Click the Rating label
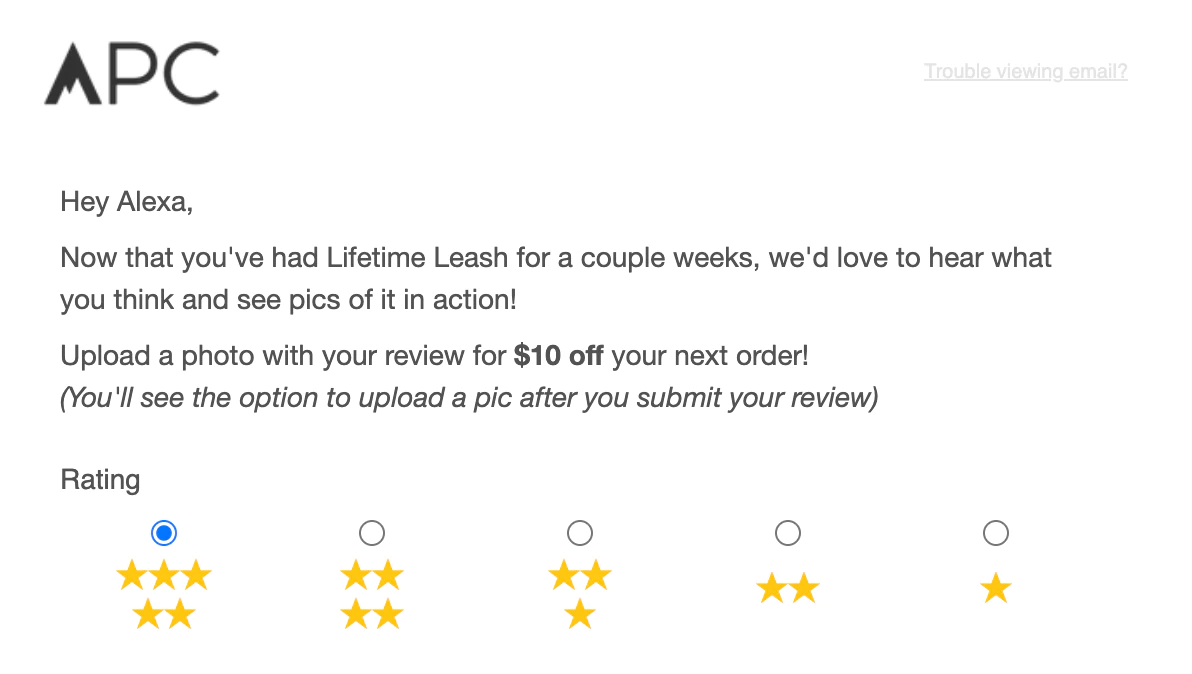1192x674 pixels. 100,480
